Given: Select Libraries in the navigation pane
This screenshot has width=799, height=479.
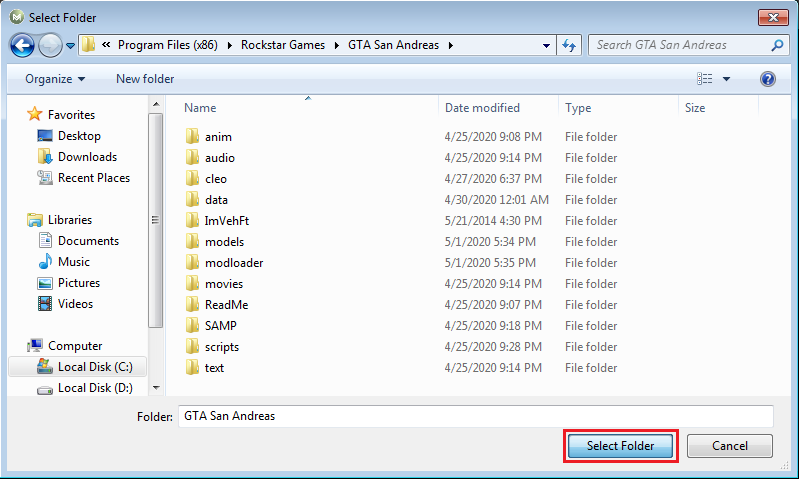Looking at the screenshot, I should 60,220.
